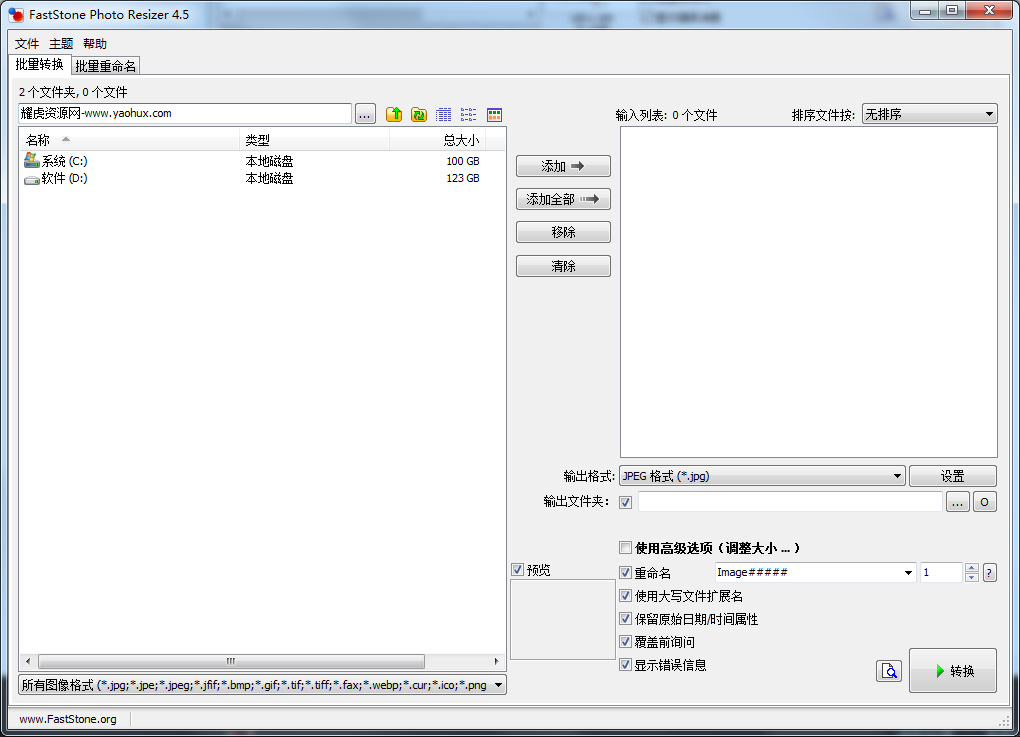Click the conversion preview magnifier icon
Viewport: 1020px width, 737px height.
889,671
